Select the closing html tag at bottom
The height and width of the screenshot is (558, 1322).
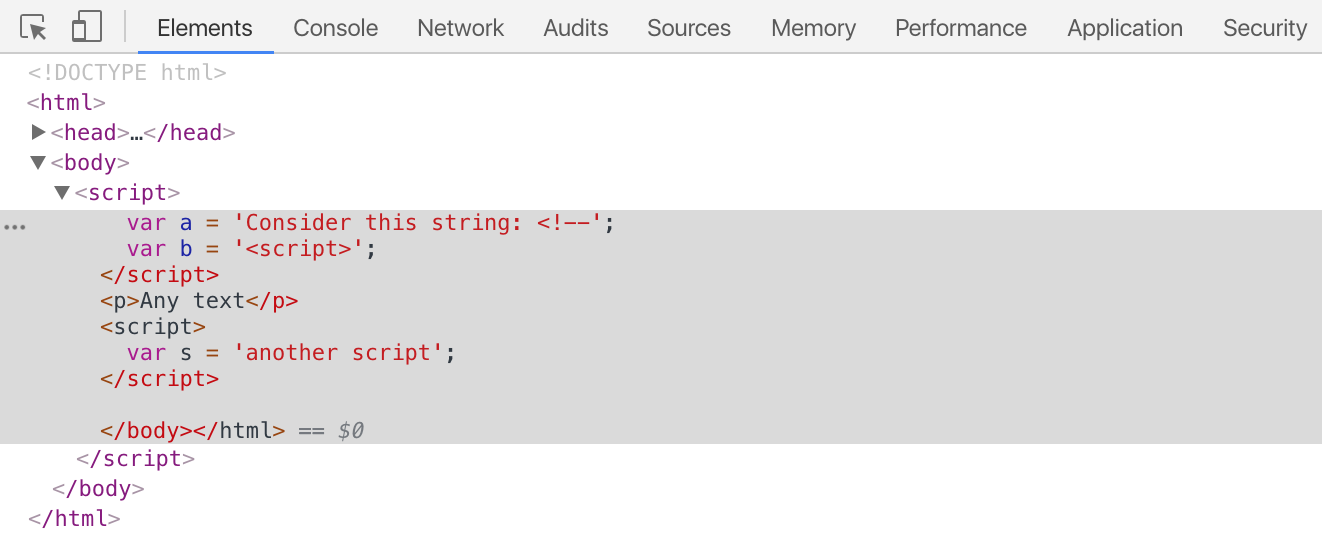74,519
